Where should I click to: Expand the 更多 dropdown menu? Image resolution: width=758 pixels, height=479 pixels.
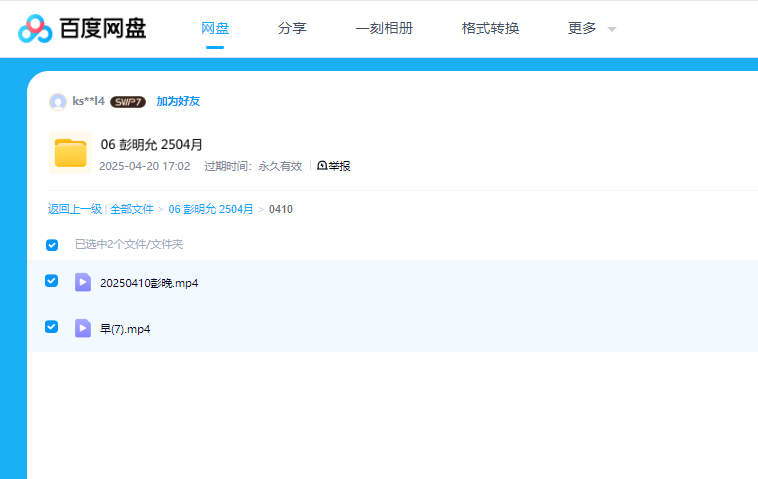[591, 29]
